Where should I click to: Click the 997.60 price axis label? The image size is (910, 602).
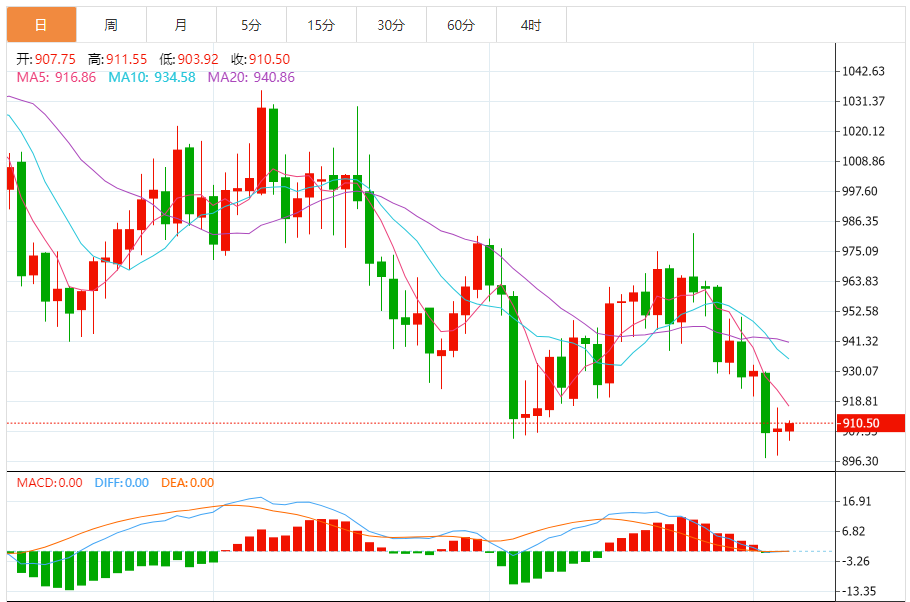point(860,192)
